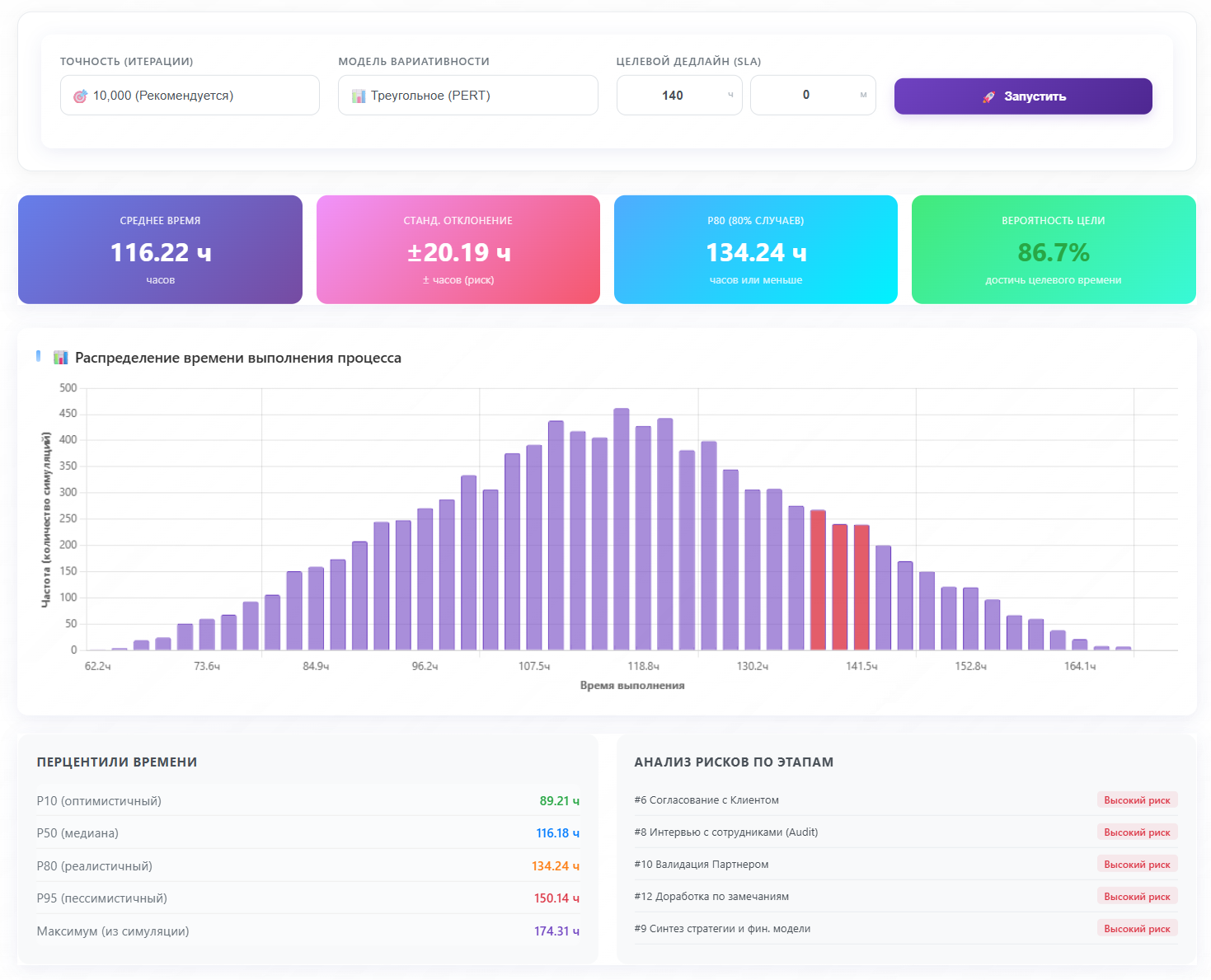Screen dimensions: 1211x980
Task: Click the rocket icon on Запустить button
Action: click(x=990, y=96)
